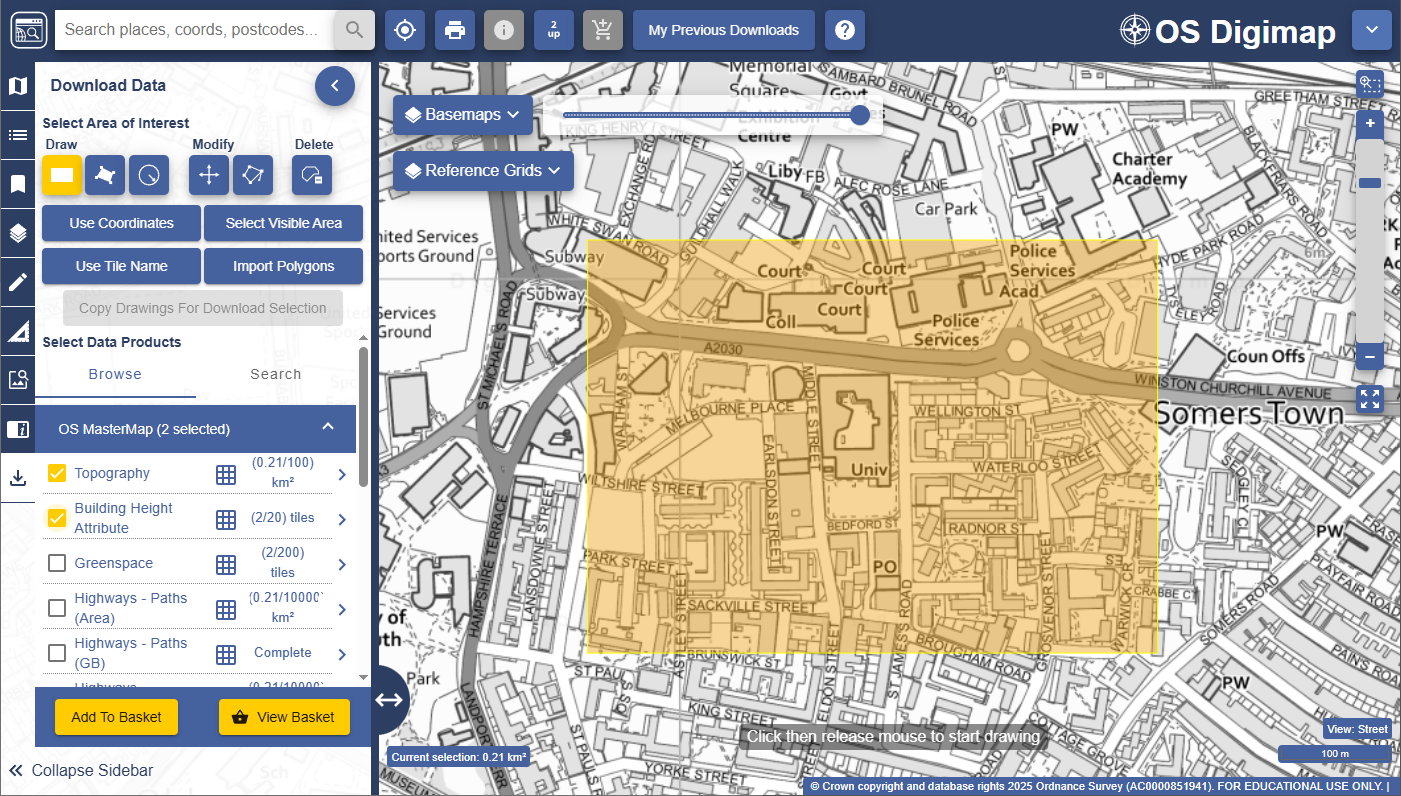The height and width of the screenshot is (796, 1401).
Task: Click the locate my position icon
Action: (x=404, y=30)
